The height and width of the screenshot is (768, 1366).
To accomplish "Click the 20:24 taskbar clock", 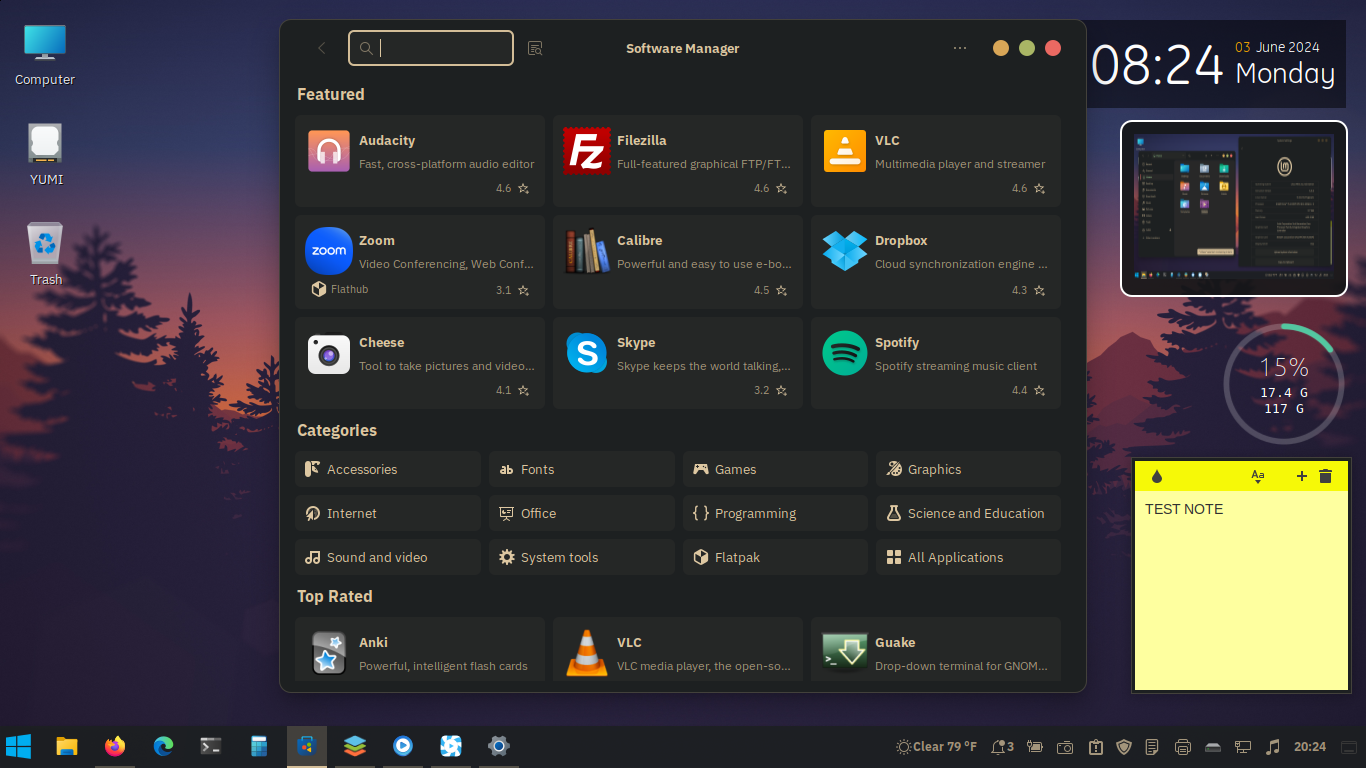I will pyautogui.click(x=1310, y=747).
